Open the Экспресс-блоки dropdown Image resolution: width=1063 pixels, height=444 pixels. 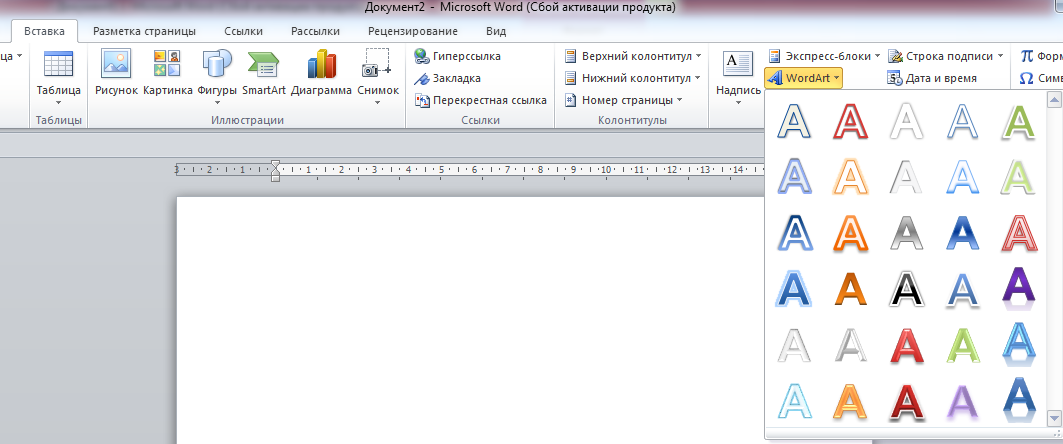[x=824, y=56]
